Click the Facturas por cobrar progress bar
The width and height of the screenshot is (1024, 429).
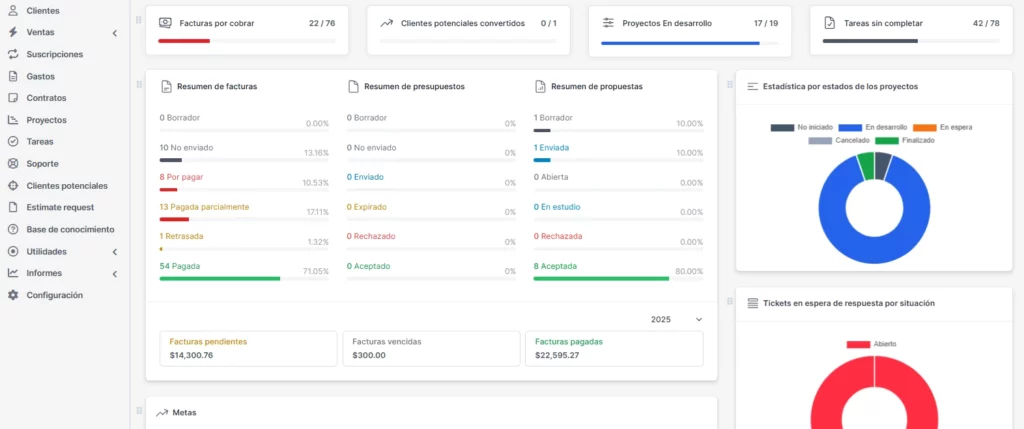click(x=243, y=41)
